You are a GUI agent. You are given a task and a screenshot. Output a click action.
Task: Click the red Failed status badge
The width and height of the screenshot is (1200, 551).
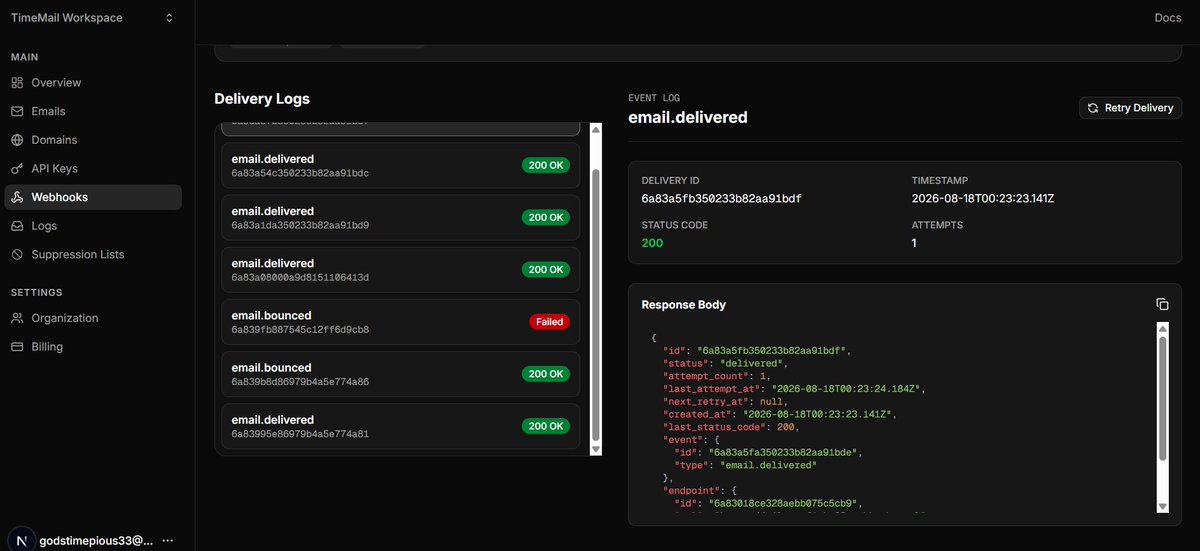point(549,322)
